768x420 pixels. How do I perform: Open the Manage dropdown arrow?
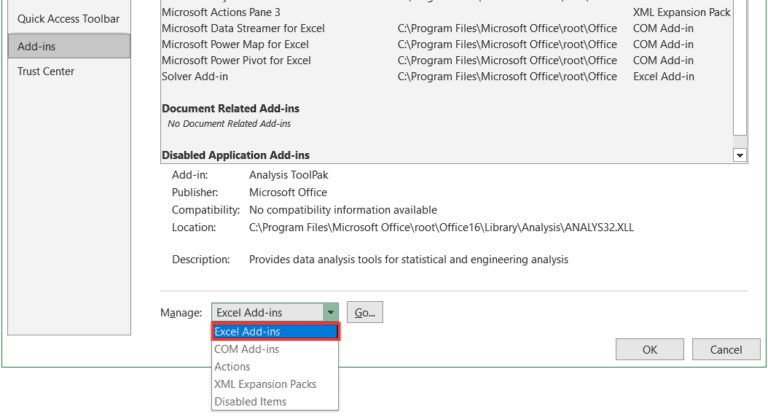tap(331, 312)
